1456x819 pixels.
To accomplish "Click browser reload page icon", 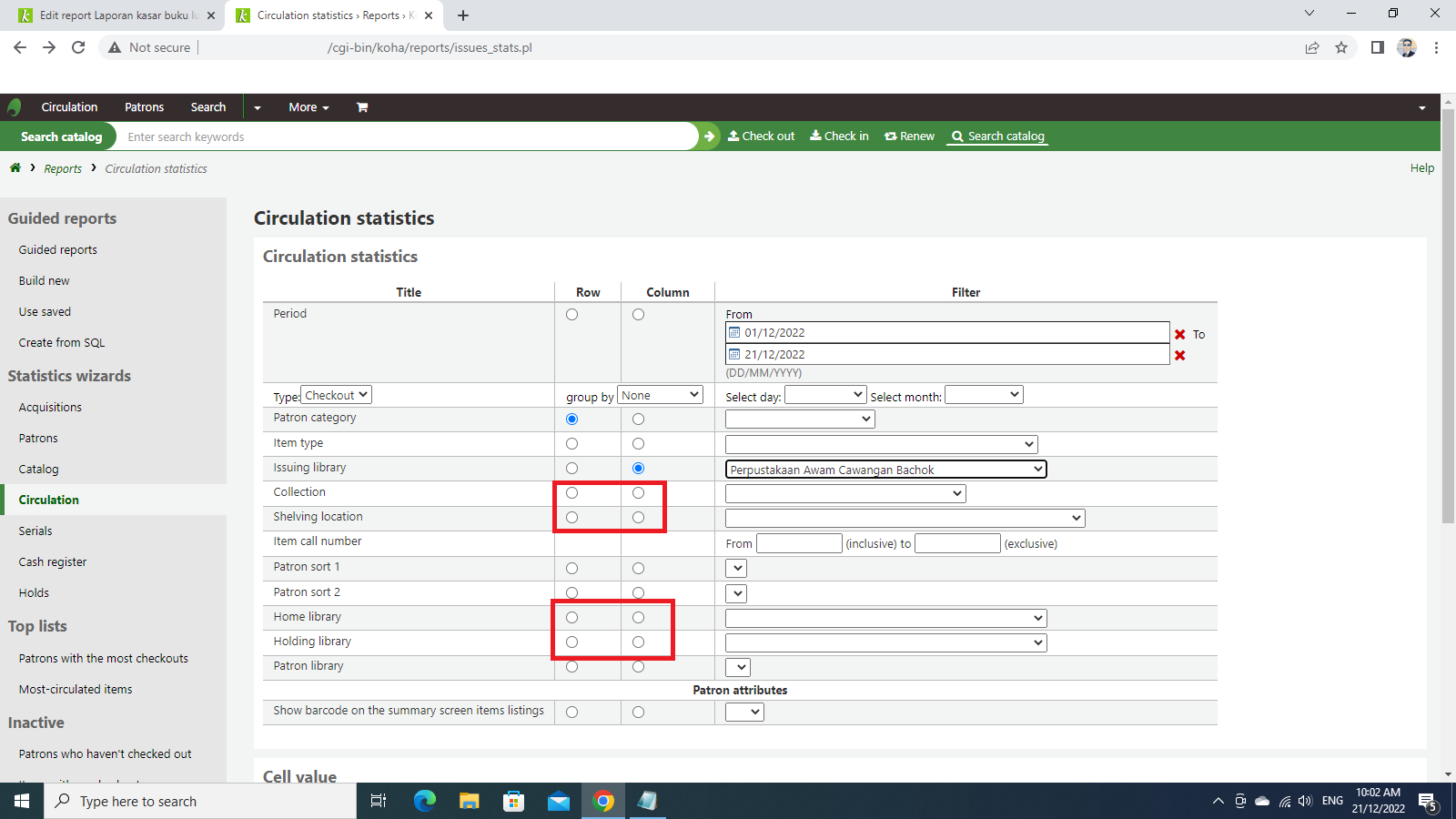I will (79, 47).
